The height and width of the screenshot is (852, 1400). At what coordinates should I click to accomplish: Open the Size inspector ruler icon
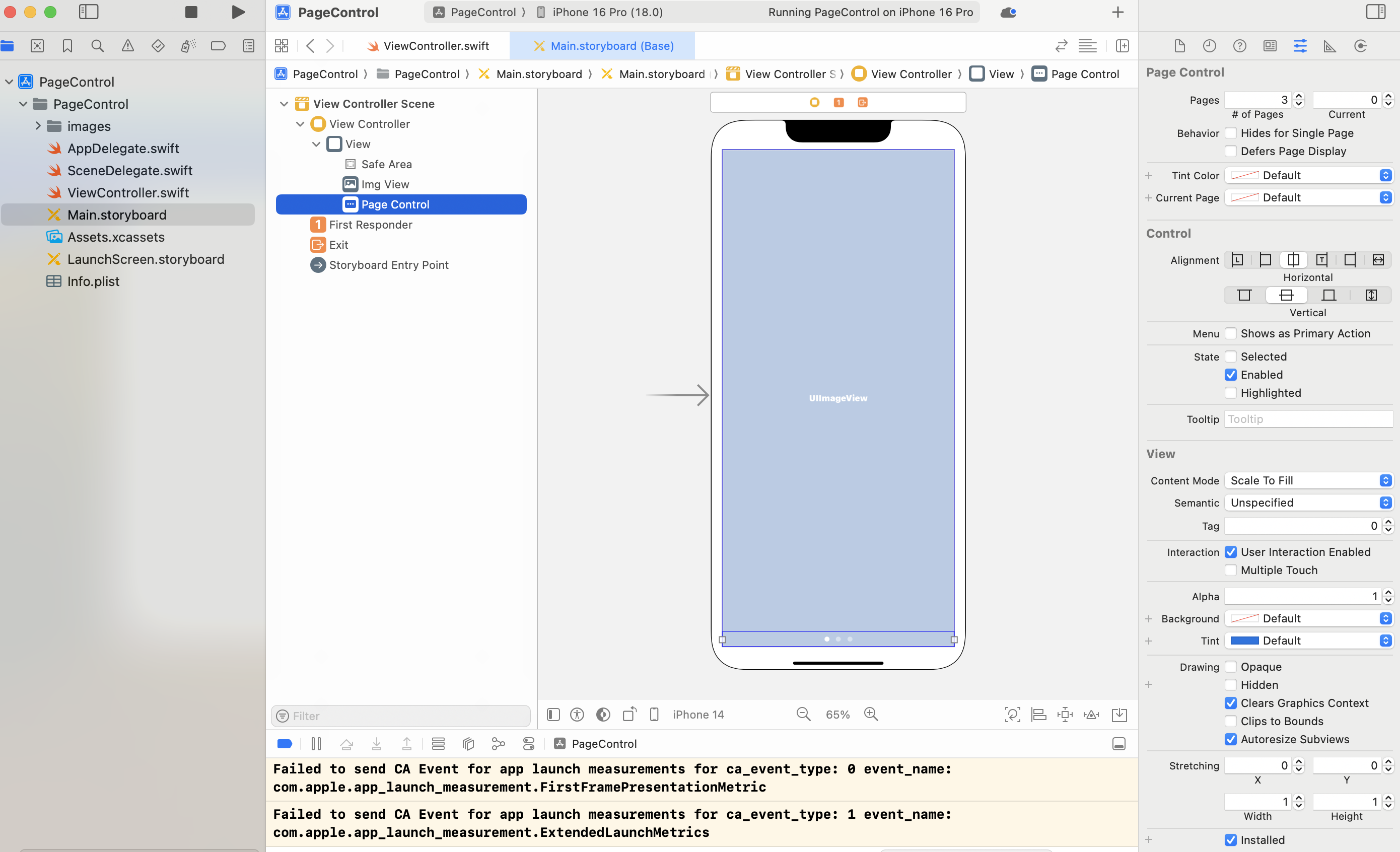coord(1329,46)
